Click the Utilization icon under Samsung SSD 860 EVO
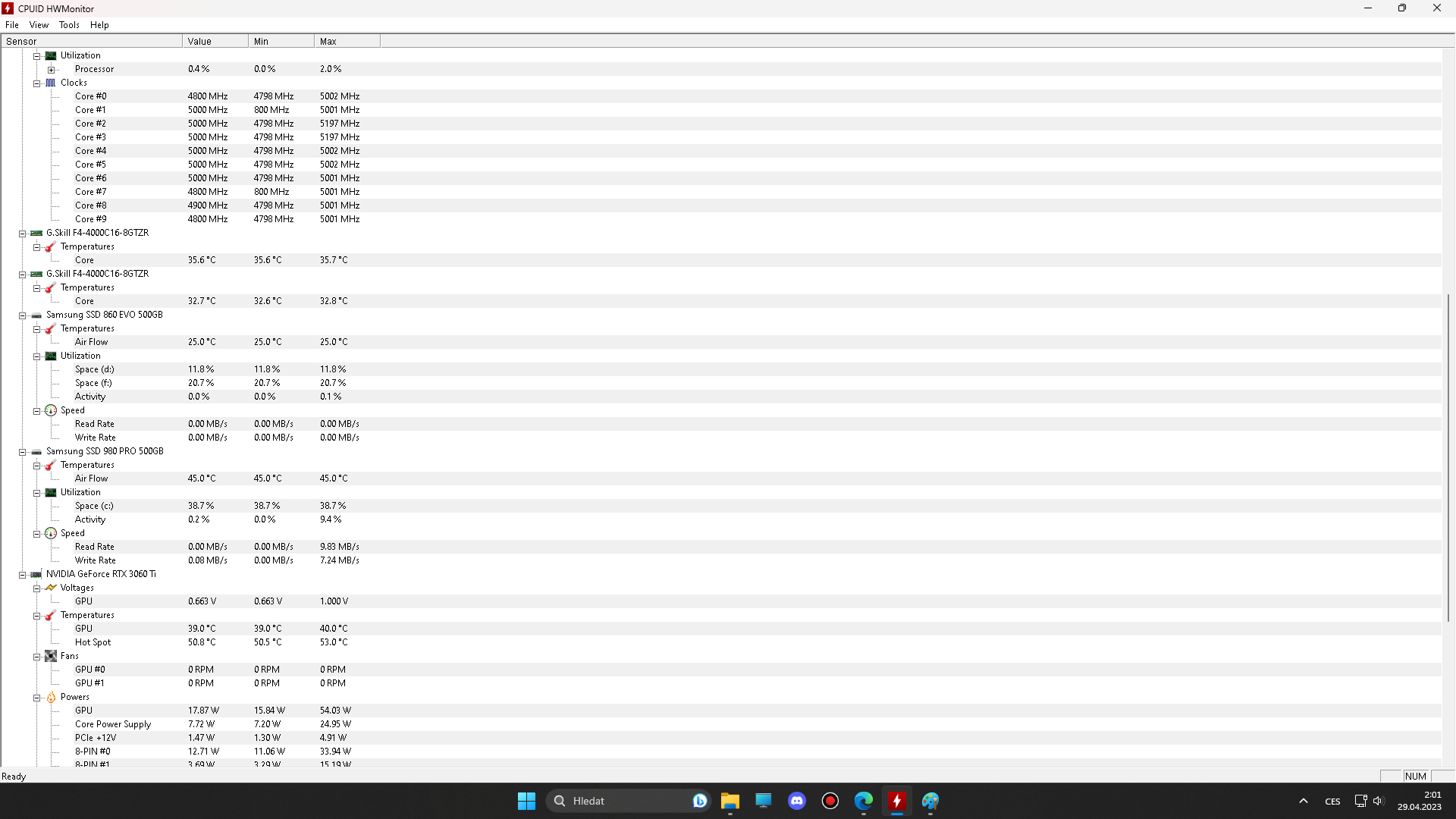Image resolution: width=1456 pixels, height=819 pixels. pos(51,356)
